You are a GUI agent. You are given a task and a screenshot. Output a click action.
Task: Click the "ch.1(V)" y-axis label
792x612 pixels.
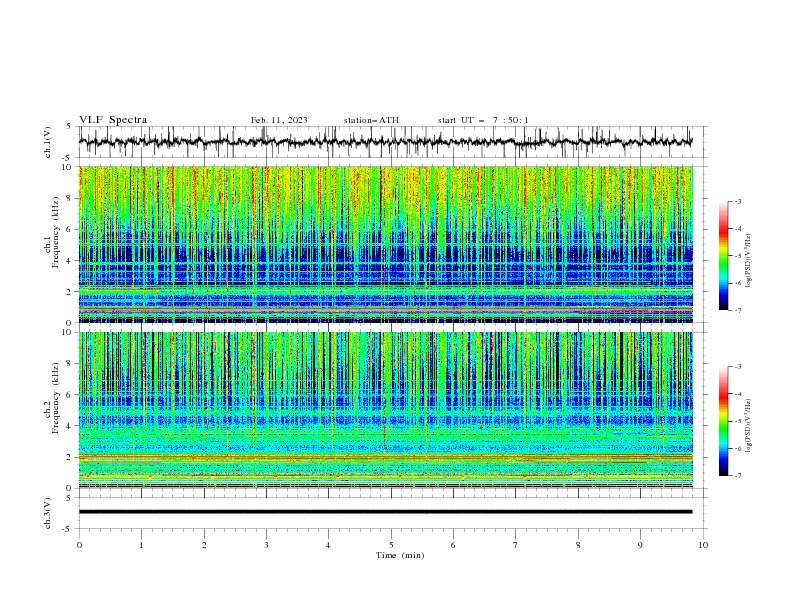48,142
